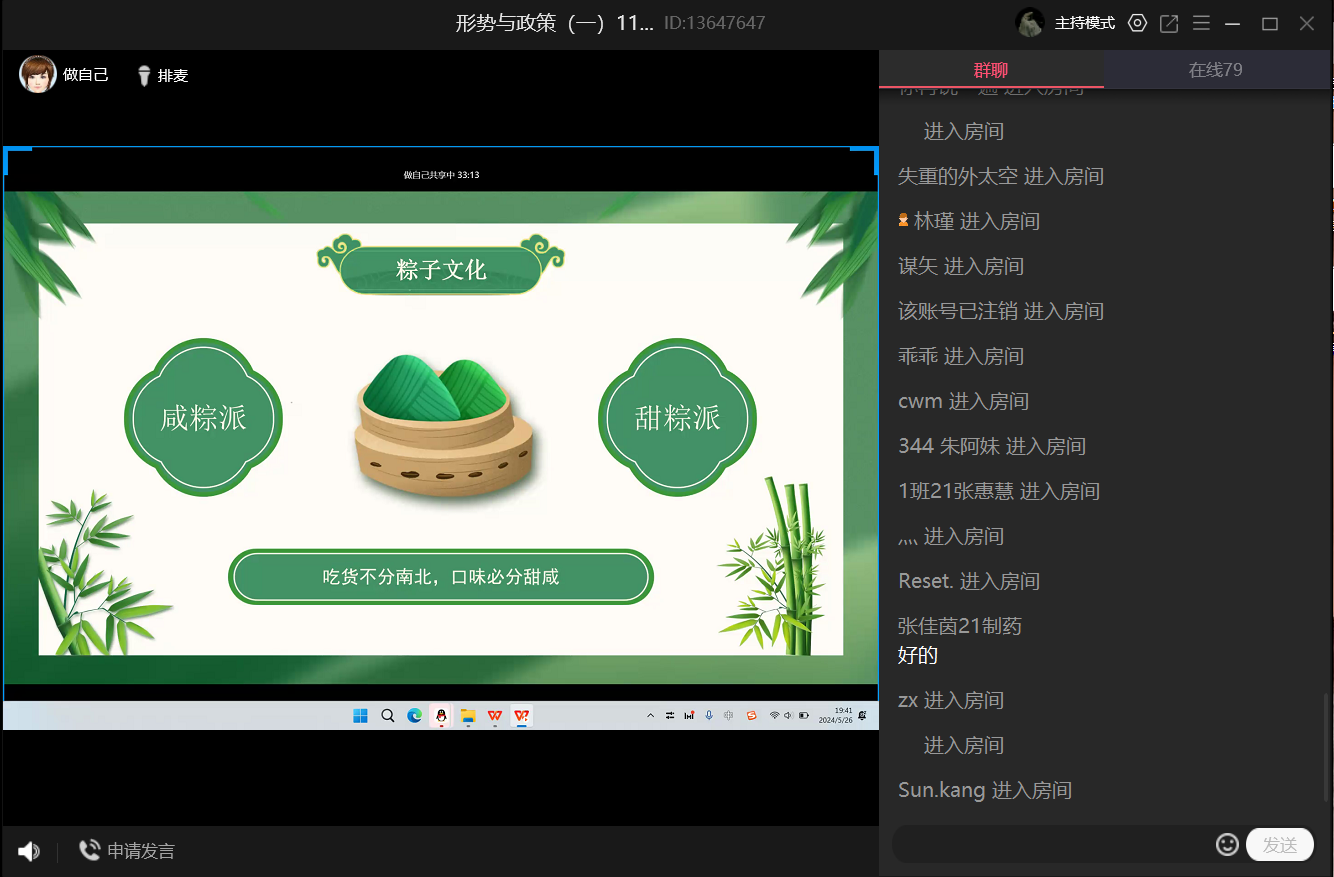Click the 做自己 presenter avatar
This screenshot has width=1334, height=877.
(x=38, y=75)
